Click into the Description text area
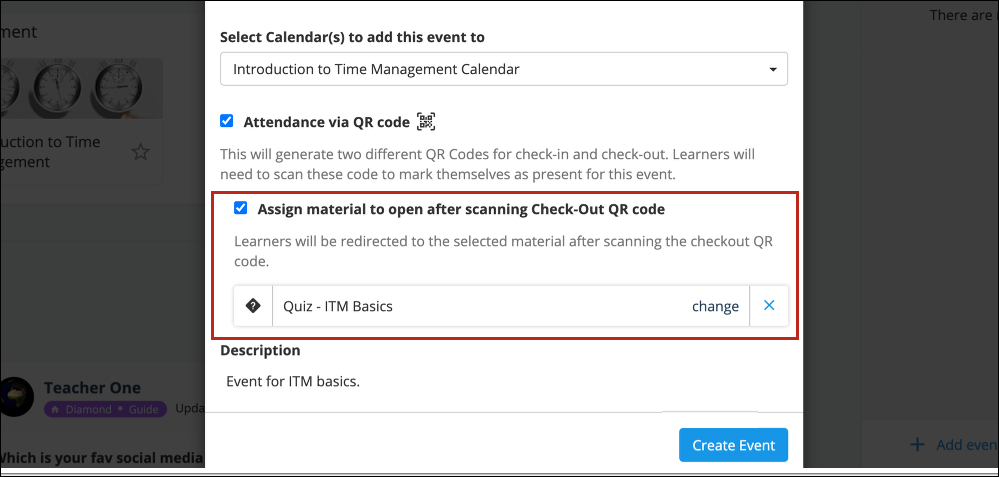 pyautogui.click(x=504, y=383)
